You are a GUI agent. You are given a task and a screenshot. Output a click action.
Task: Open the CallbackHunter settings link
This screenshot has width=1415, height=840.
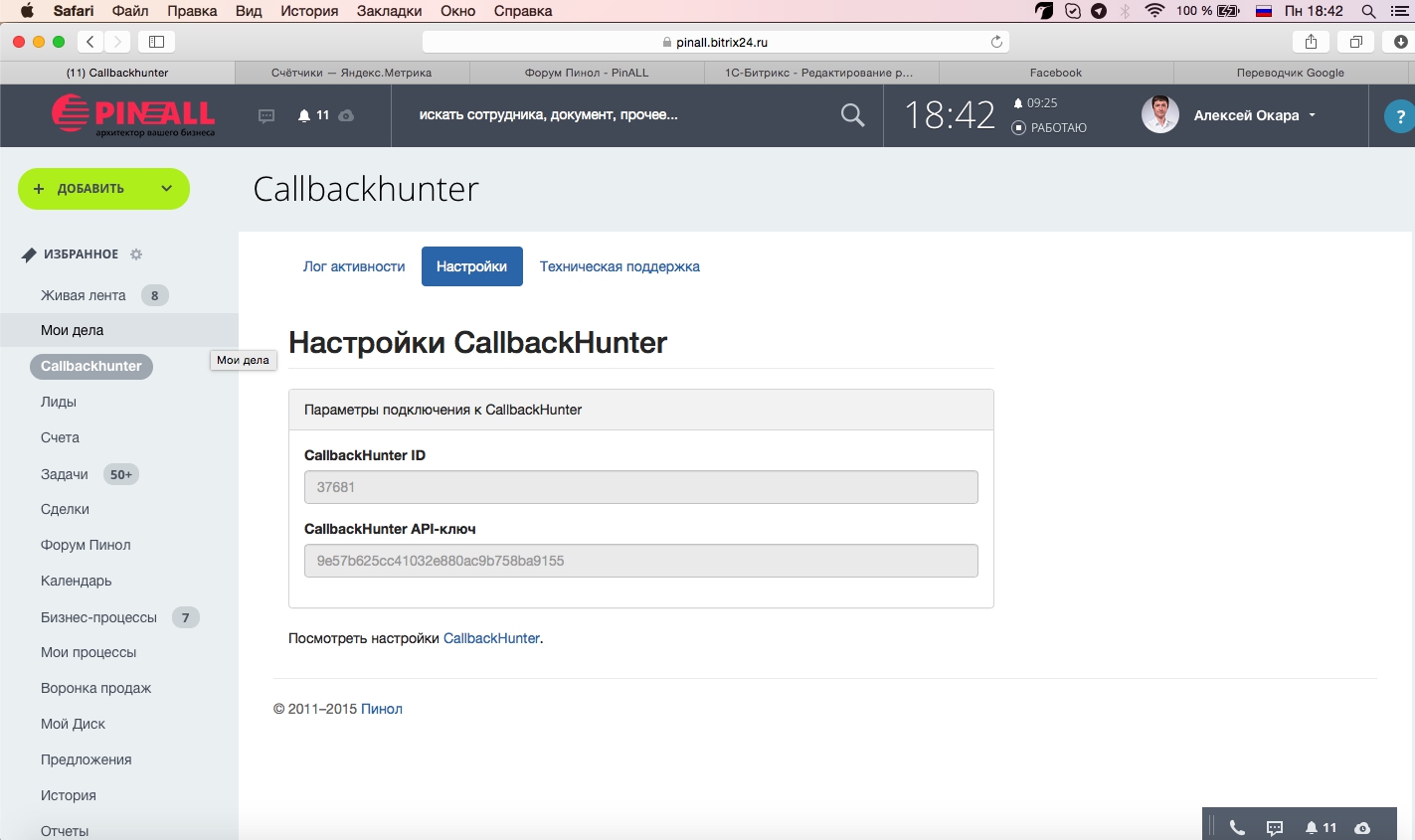tap(491, 638)
